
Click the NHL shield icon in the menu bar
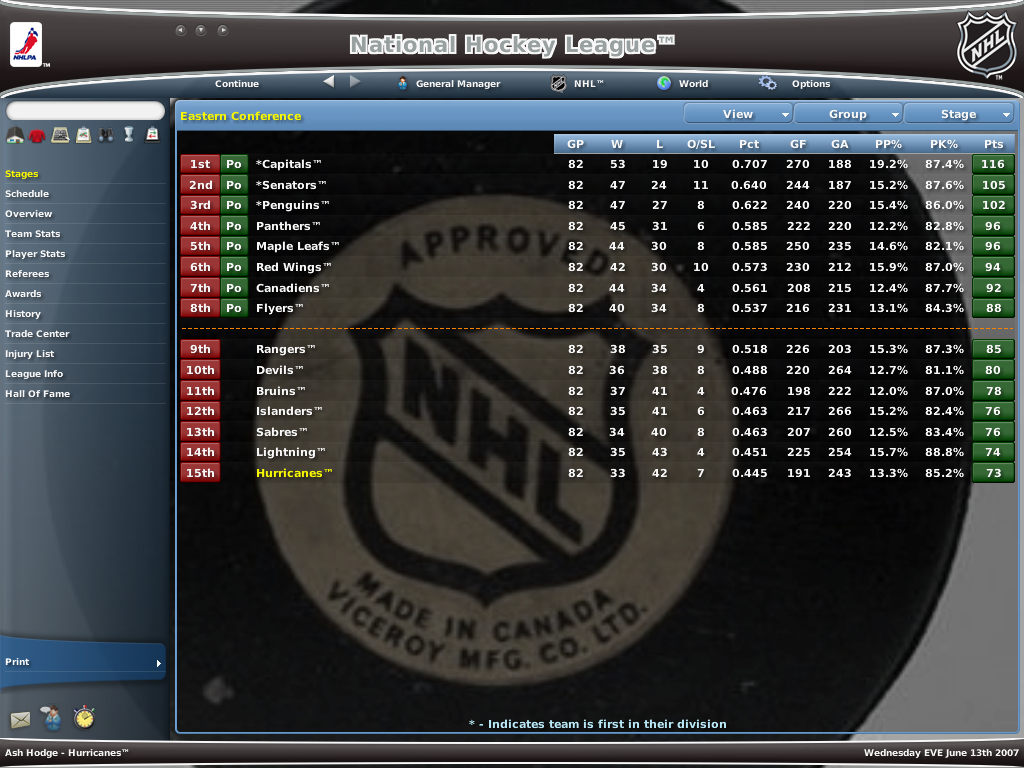click(x=558, y=84)
